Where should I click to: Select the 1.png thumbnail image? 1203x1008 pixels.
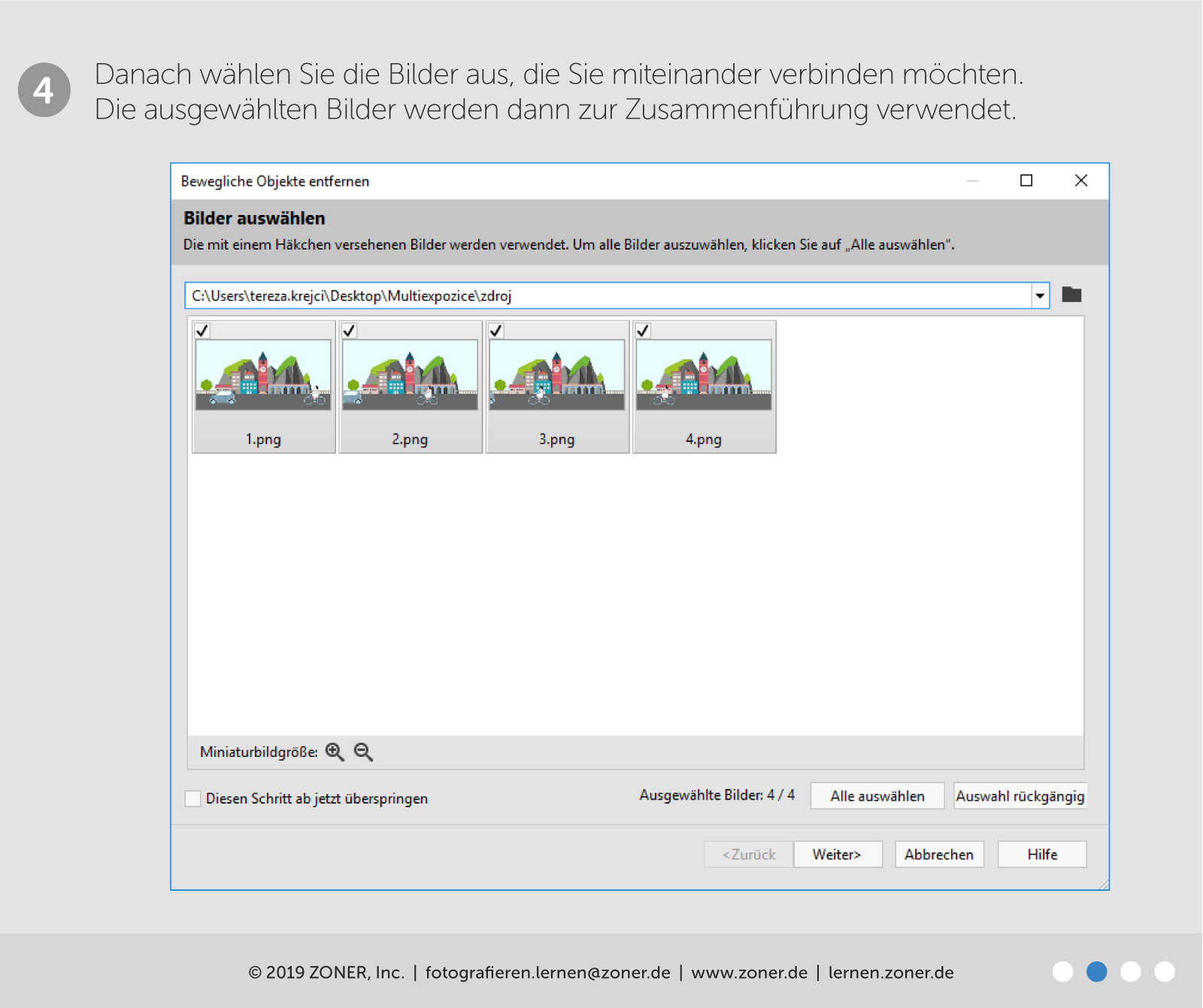tap(263, 374)
